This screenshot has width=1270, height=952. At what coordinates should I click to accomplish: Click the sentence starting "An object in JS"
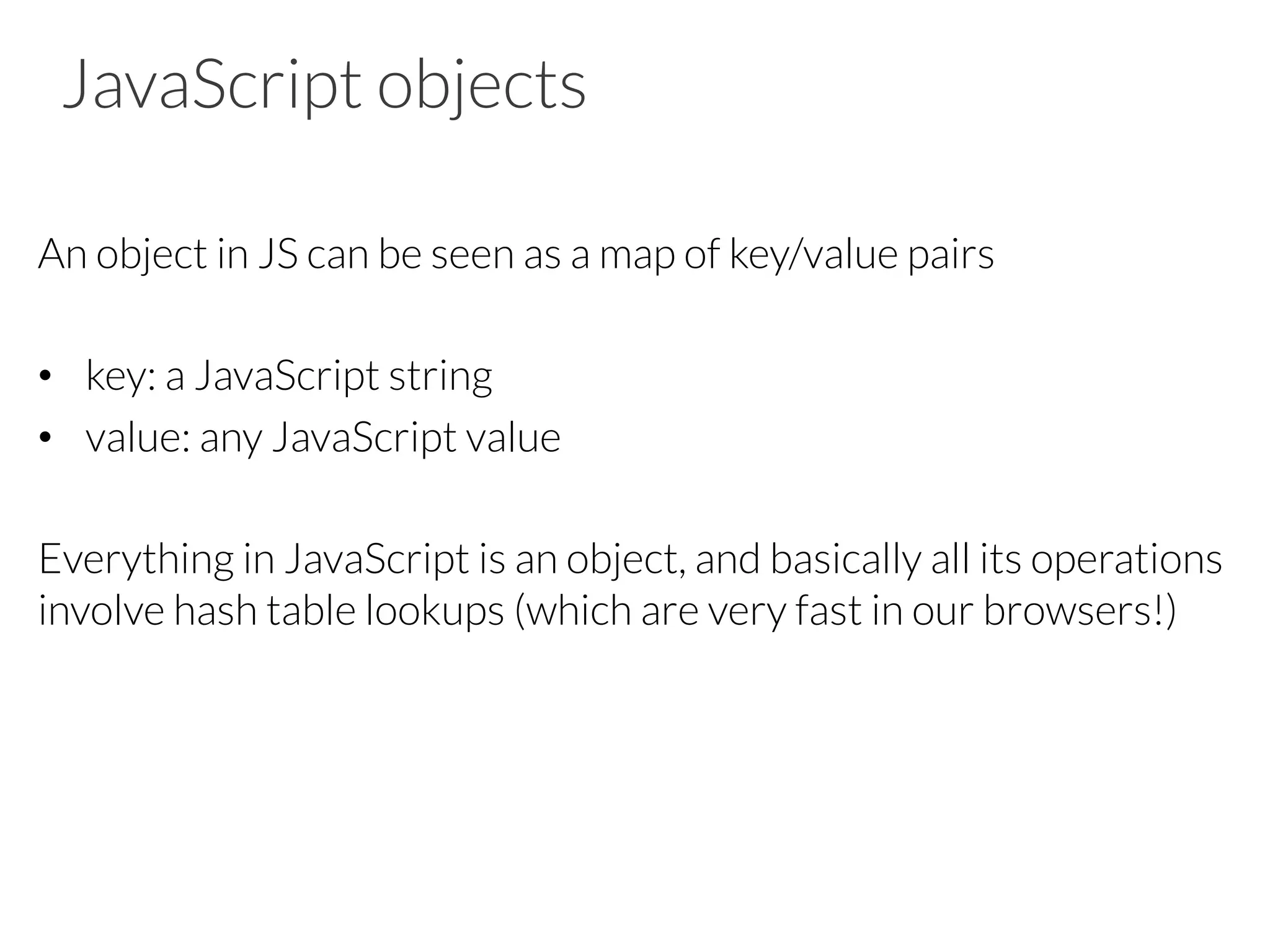click(x=515, y=254)
